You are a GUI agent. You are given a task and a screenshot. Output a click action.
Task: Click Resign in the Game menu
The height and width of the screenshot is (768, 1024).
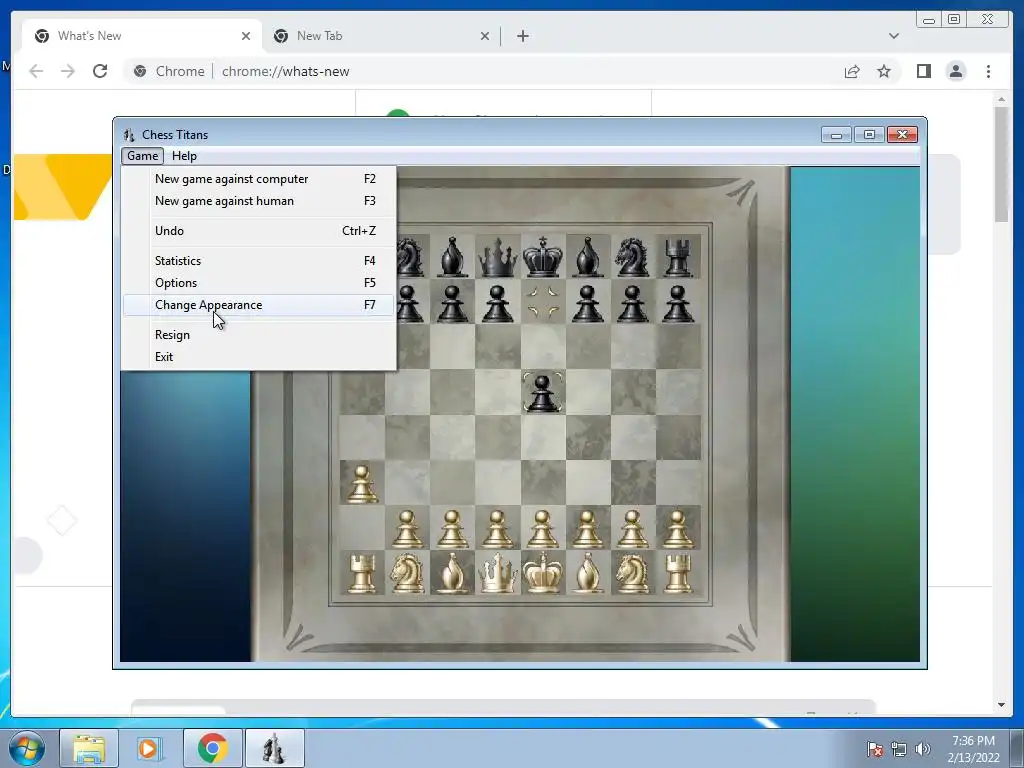259,335
